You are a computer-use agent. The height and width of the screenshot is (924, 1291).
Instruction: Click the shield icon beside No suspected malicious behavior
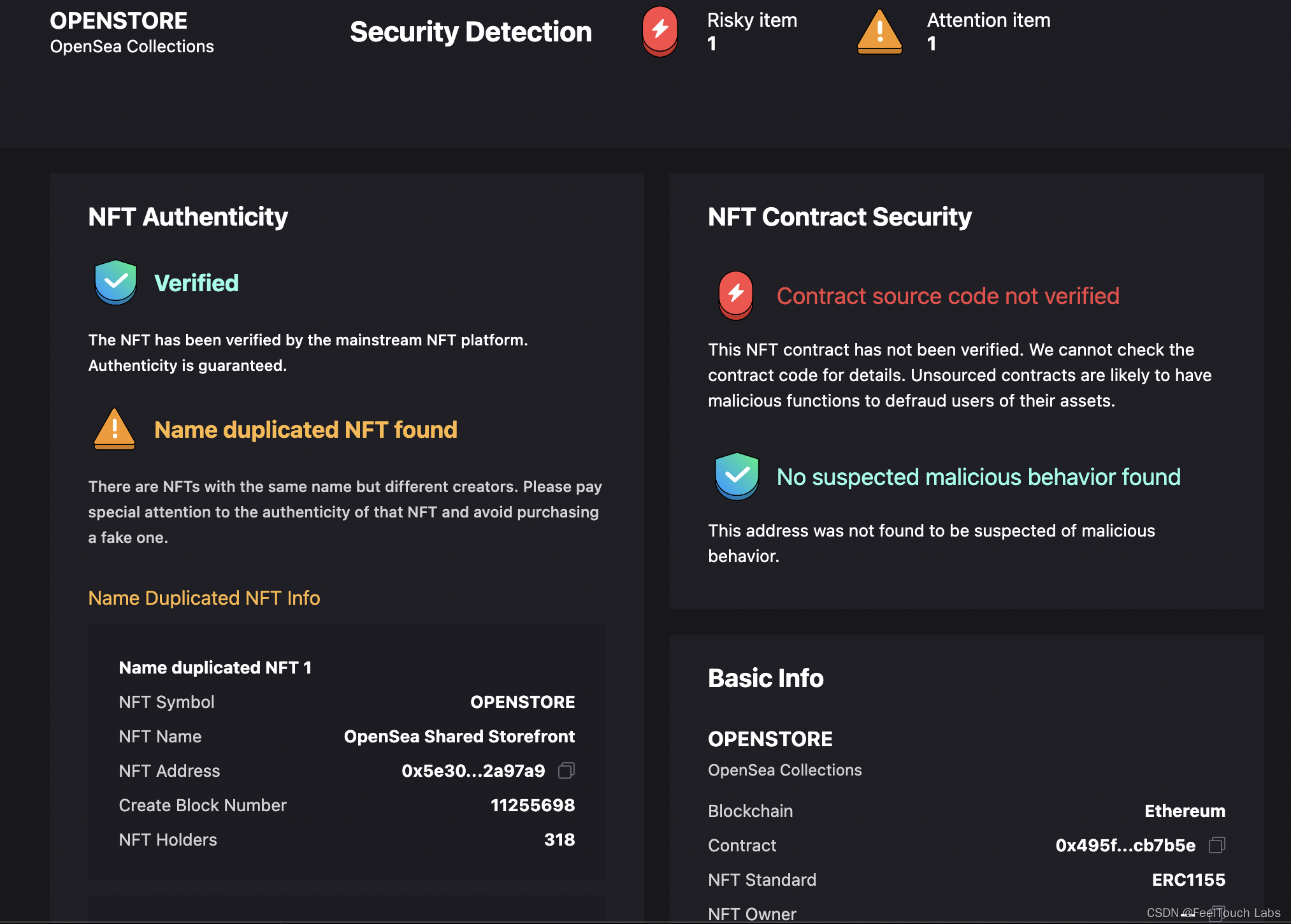coord(737,476)
